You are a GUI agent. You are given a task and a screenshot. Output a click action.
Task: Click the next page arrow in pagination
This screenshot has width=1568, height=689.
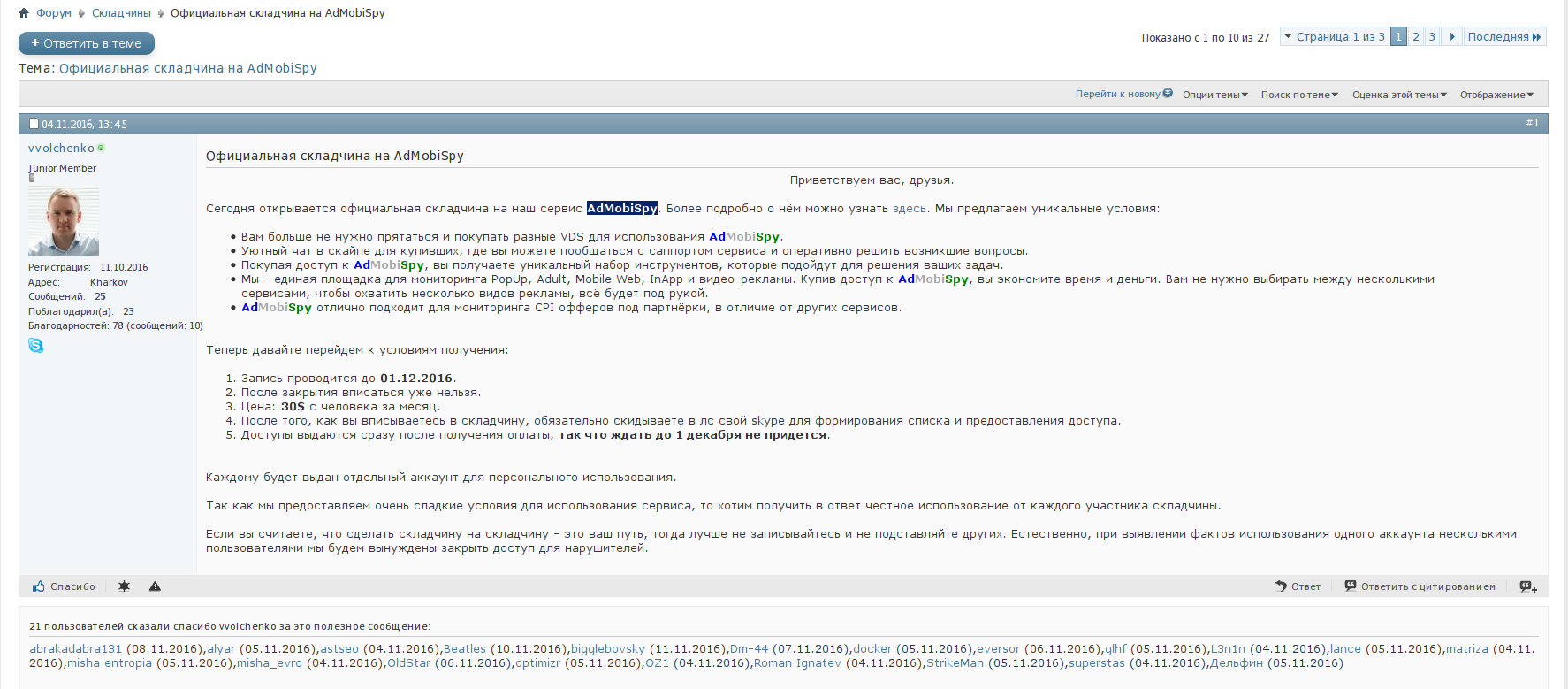click(1452, 36)
